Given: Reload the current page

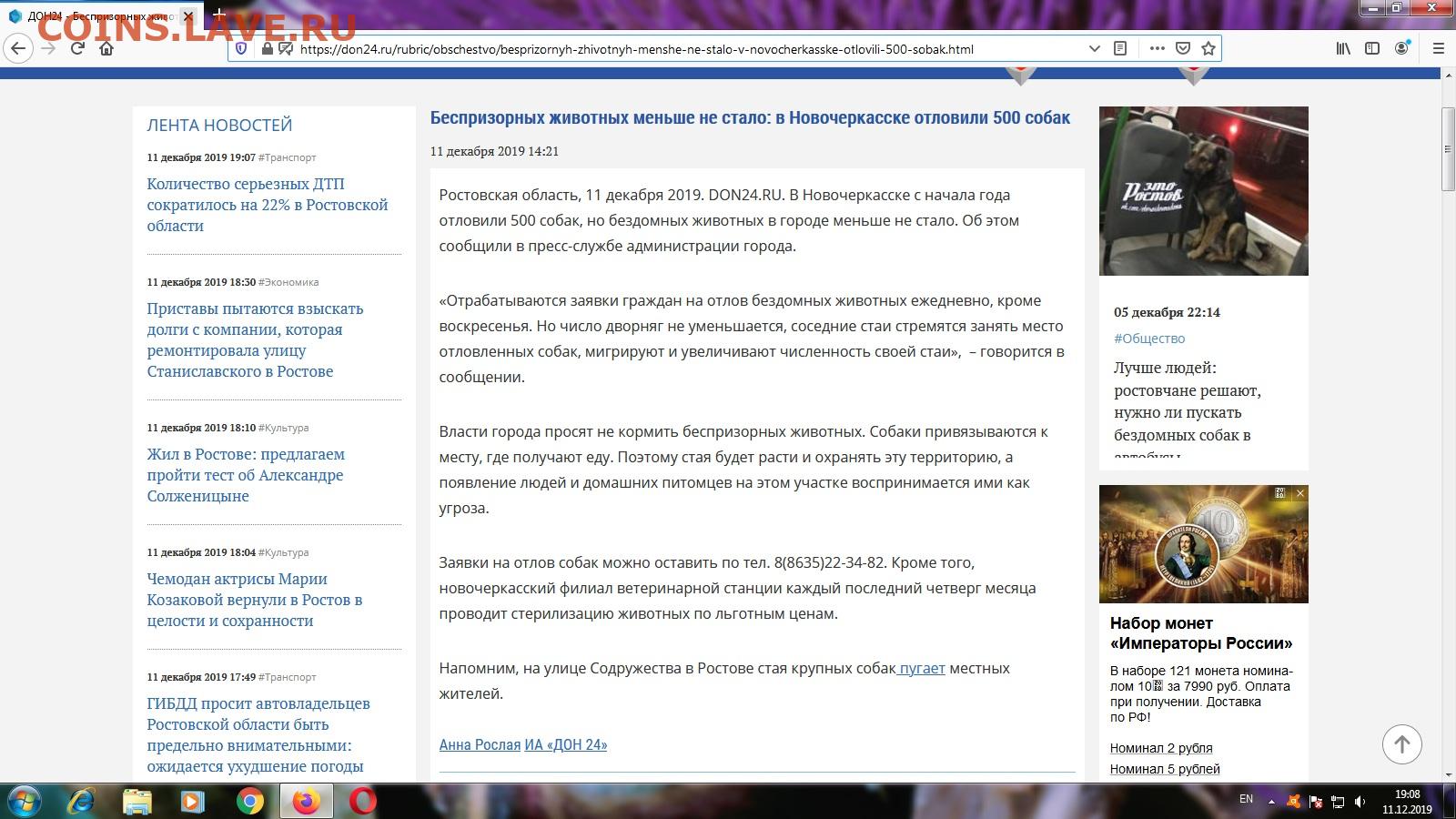Looking at the screenshot, I should pos(77,48).
